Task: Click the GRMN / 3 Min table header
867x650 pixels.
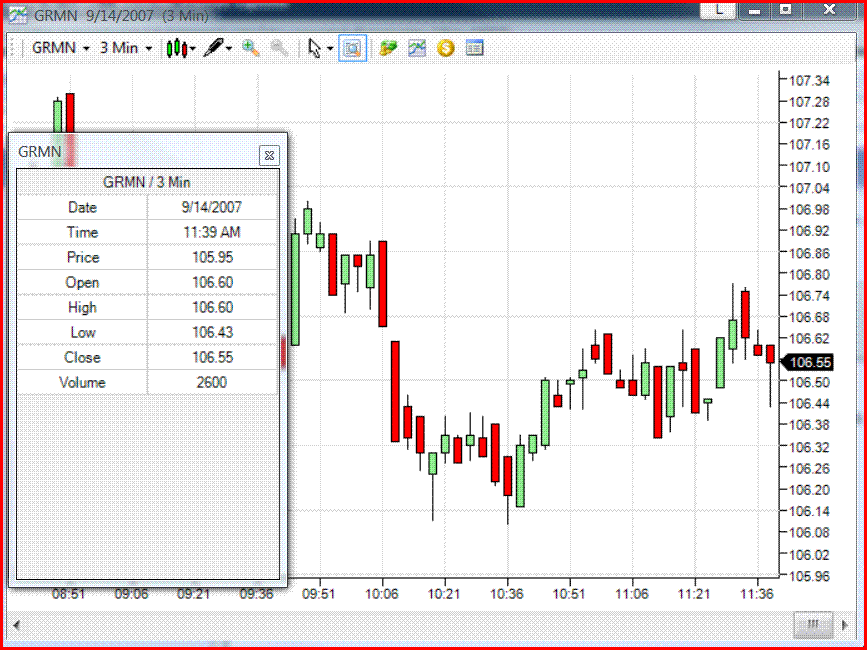Action: (147, 182)
